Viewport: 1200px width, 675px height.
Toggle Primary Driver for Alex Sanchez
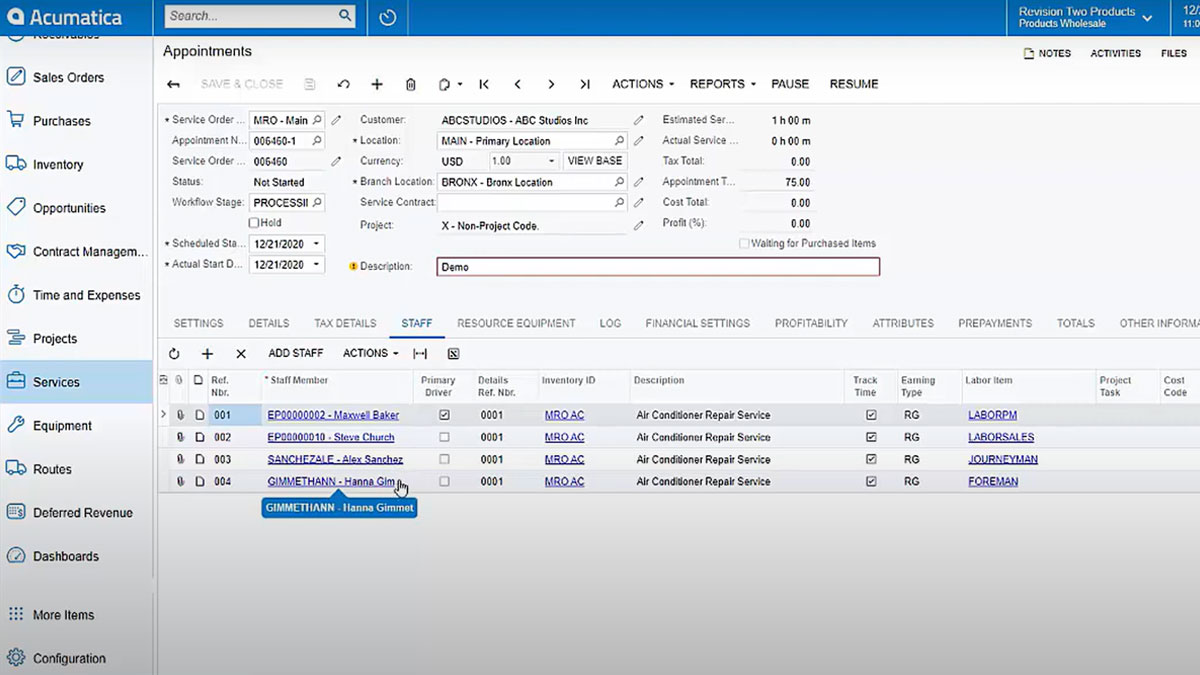click(444, 459)
